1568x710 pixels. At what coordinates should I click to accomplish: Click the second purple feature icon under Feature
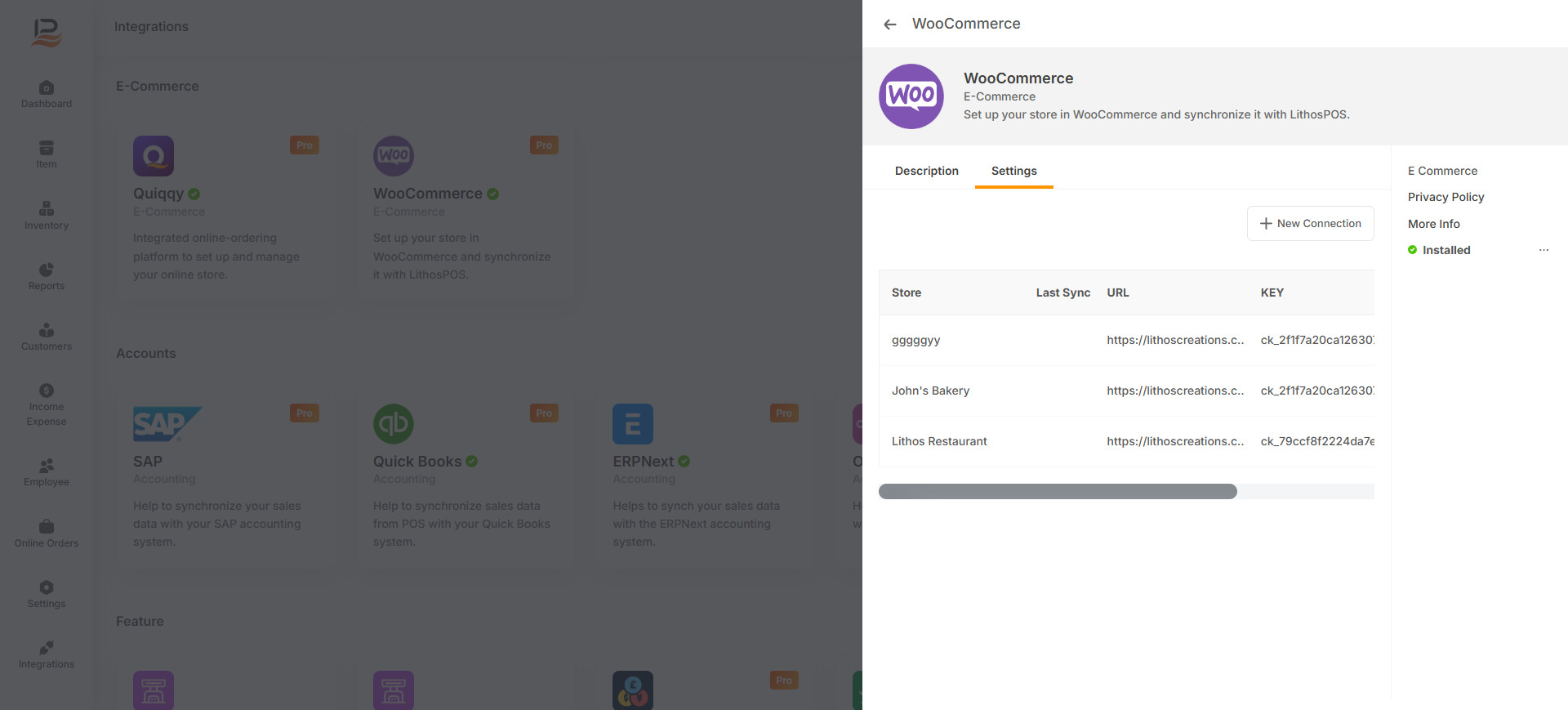coord(394,690)
